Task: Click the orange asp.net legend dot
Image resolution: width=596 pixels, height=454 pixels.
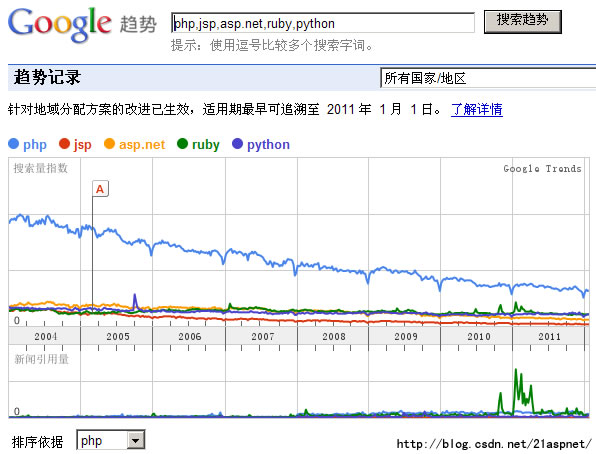Action: click(x=109, y=144)
